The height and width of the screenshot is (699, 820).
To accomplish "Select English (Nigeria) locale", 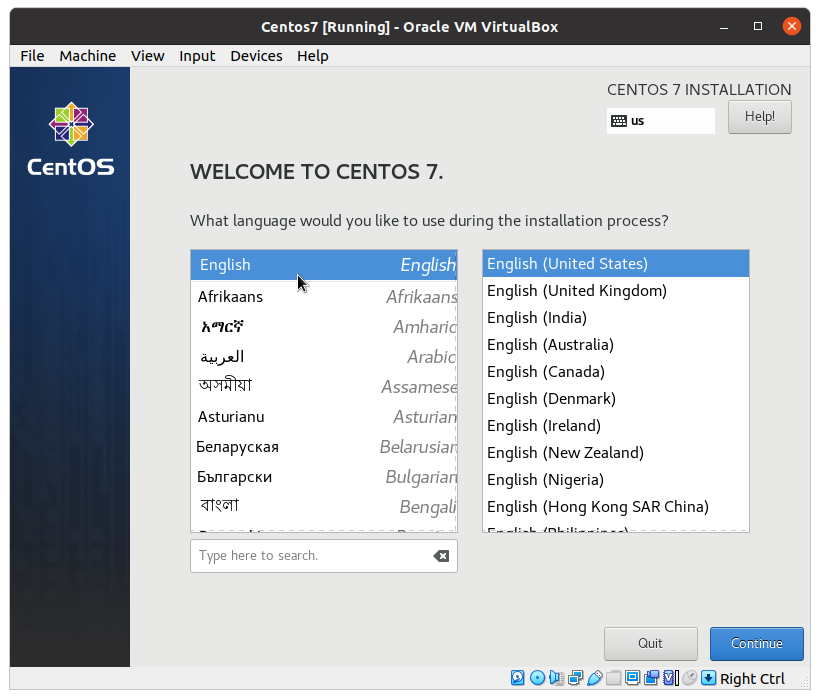I will 616,479.
